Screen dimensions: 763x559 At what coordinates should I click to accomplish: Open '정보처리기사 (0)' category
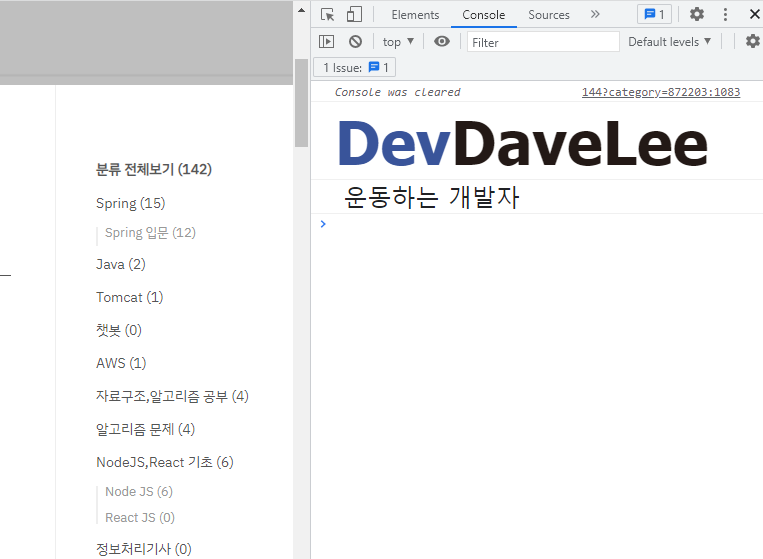[144, 549]
